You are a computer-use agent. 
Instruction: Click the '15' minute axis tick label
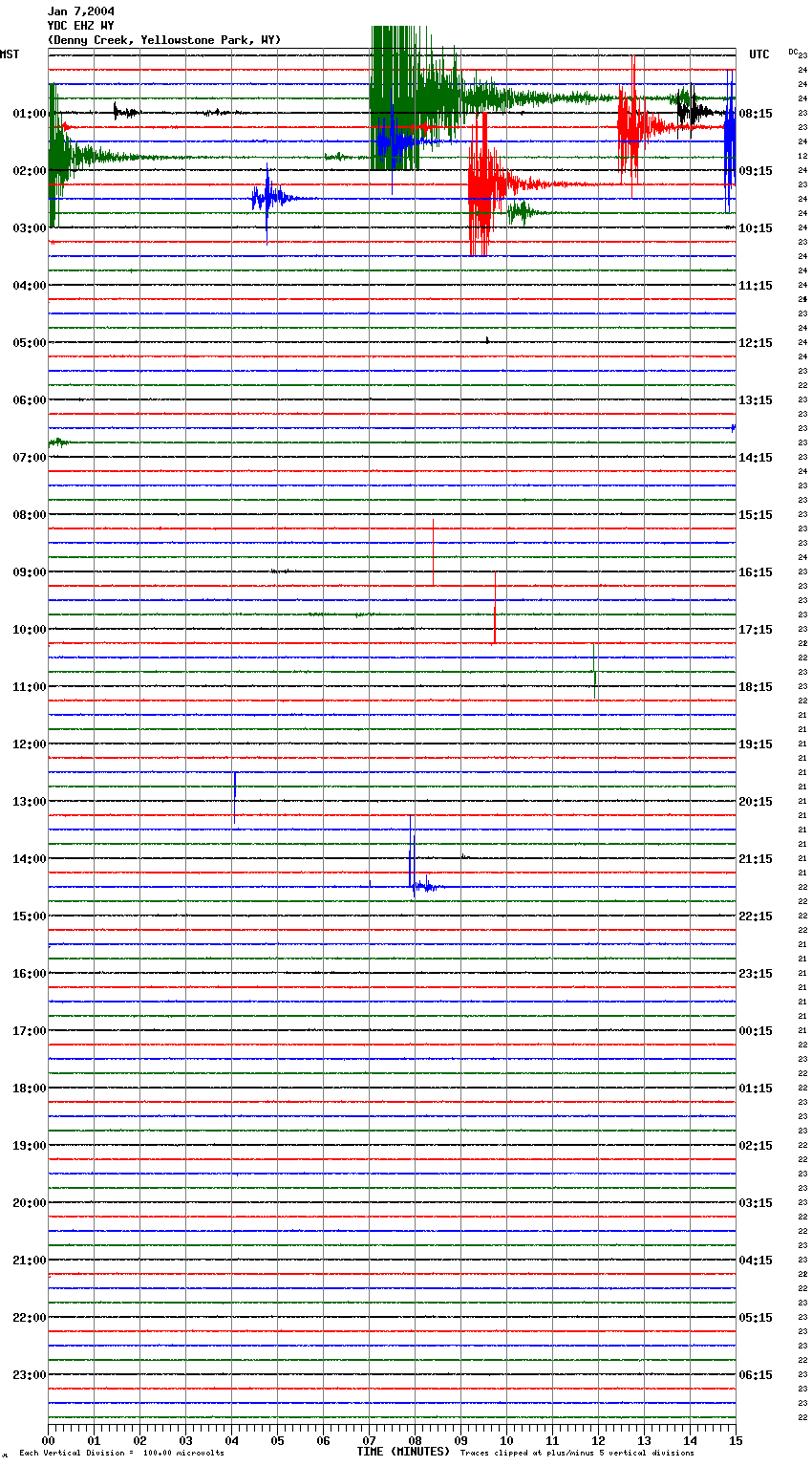tap(735, 1440)
